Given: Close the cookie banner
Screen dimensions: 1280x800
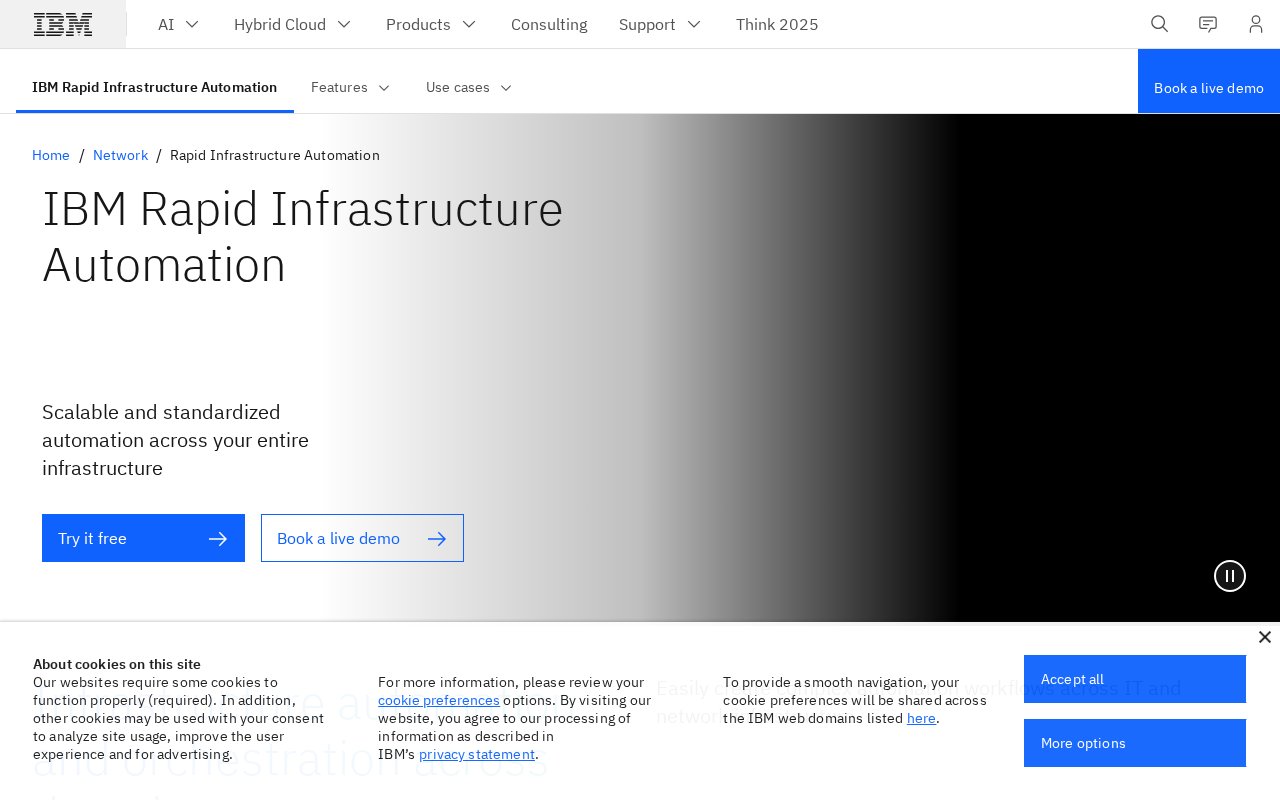Looking at the screenshot, I should [1265, 637].
